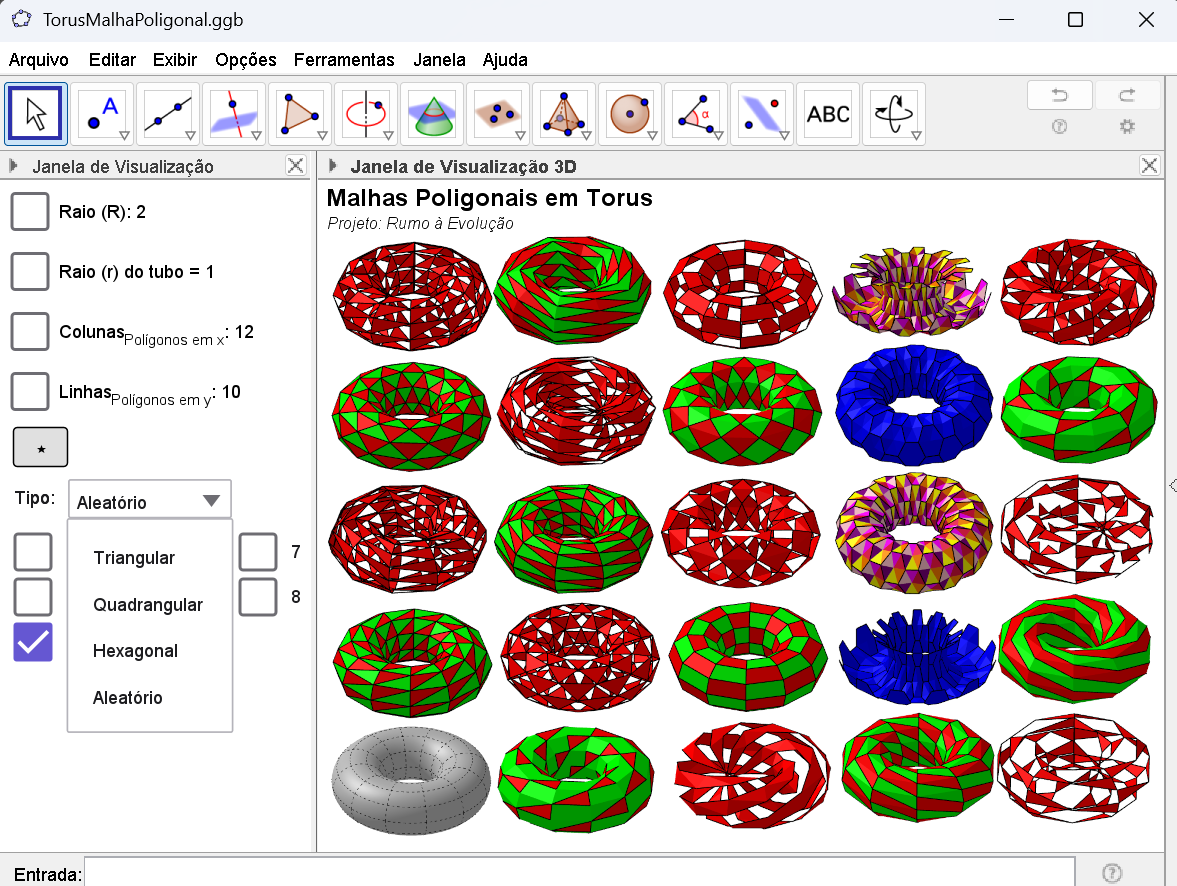The width and height of the screenshot is (1177, 886).
Task: Select the Point tool
Action: [102, 114]
